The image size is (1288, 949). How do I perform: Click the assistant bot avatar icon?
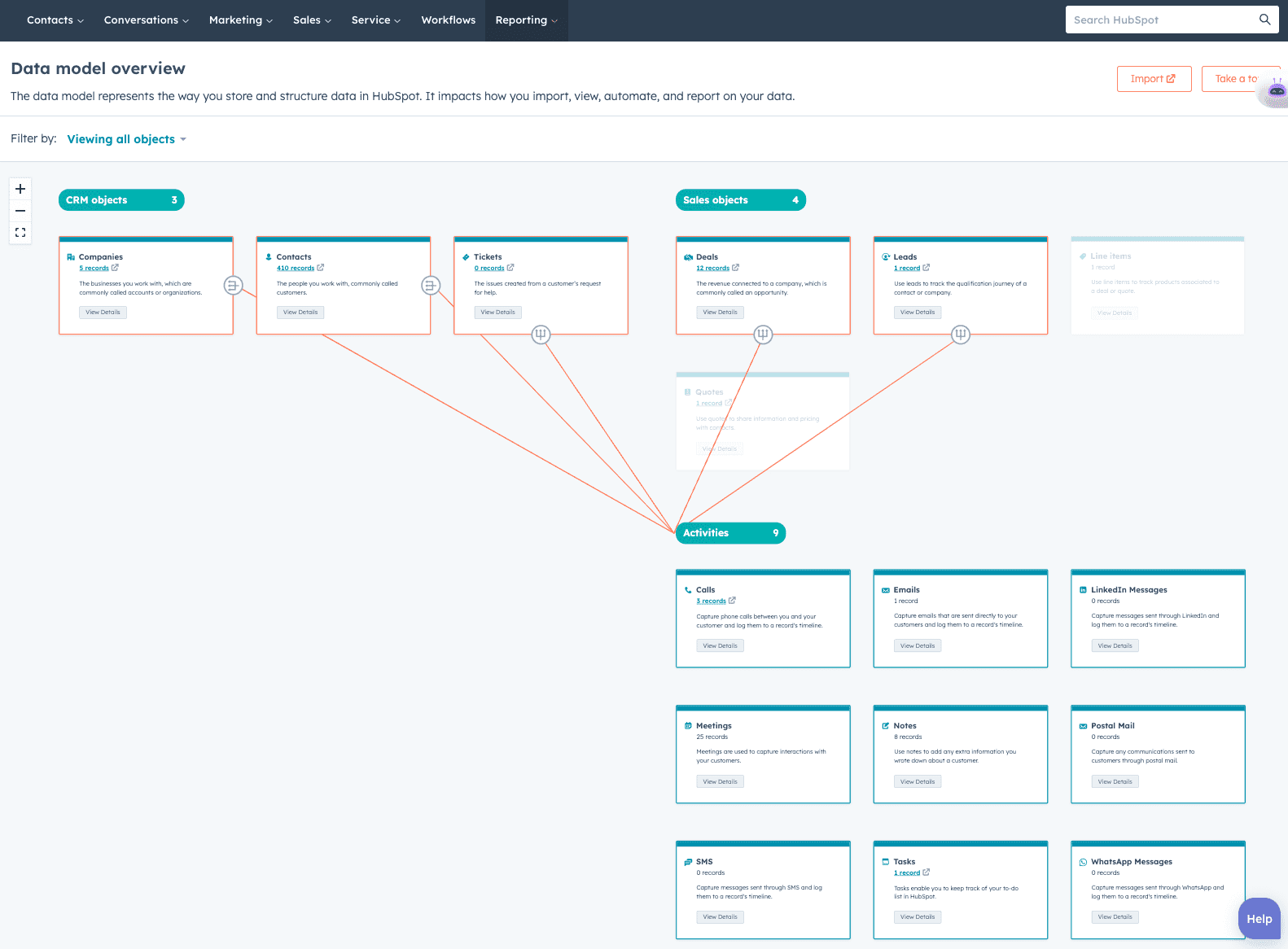pos(1276,92)
